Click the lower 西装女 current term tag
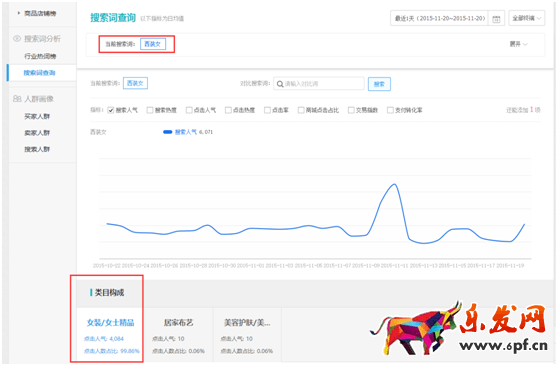Viewport: 558px width, 366px height. tap(135, 83)
